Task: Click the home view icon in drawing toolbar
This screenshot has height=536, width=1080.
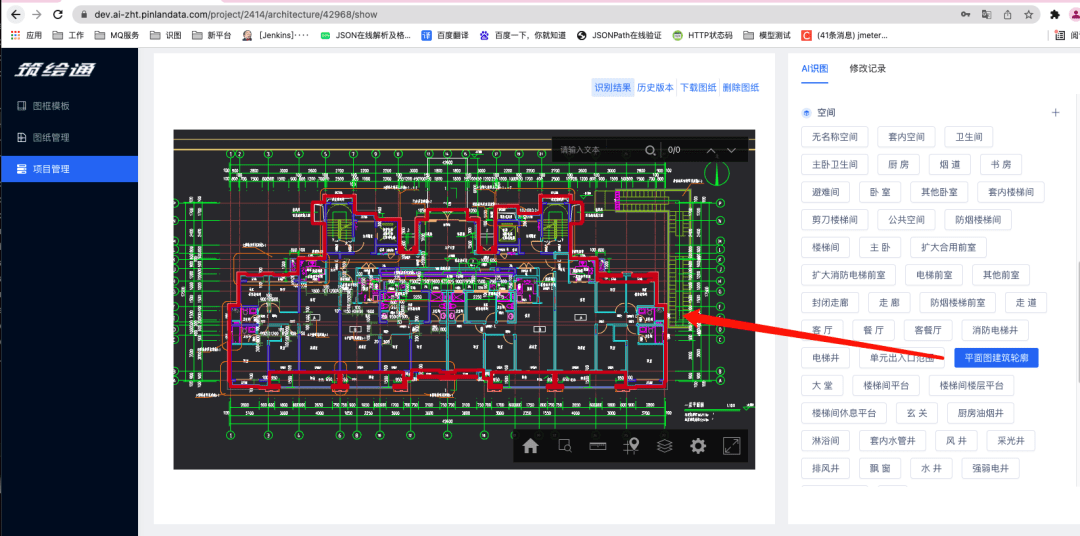Action: [530, 446]
